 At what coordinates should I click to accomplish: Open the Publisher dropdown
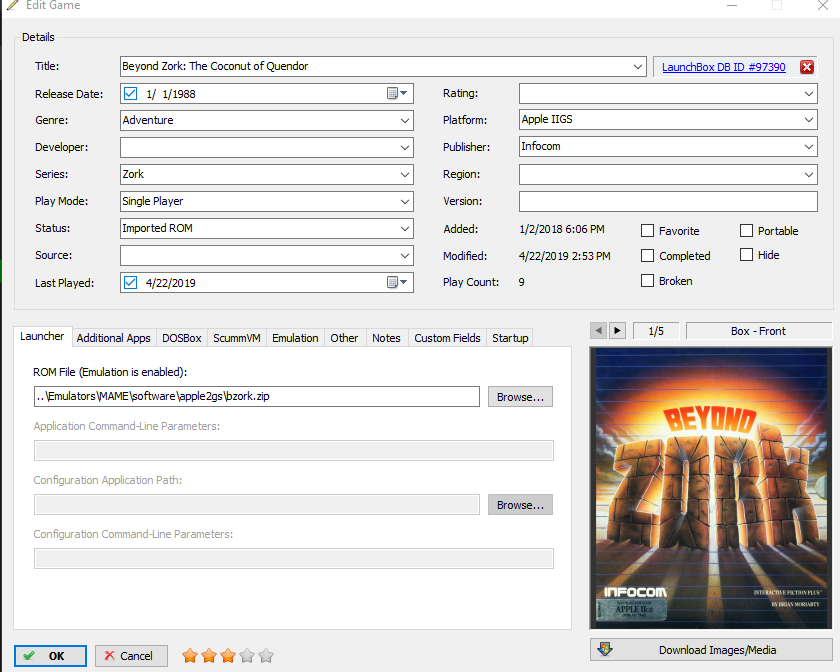tap(809, 146)
